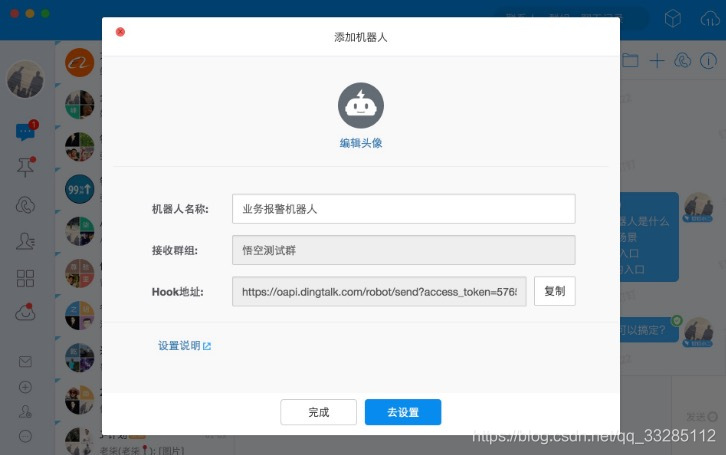Open the 设置说明 link

[184, 346]
